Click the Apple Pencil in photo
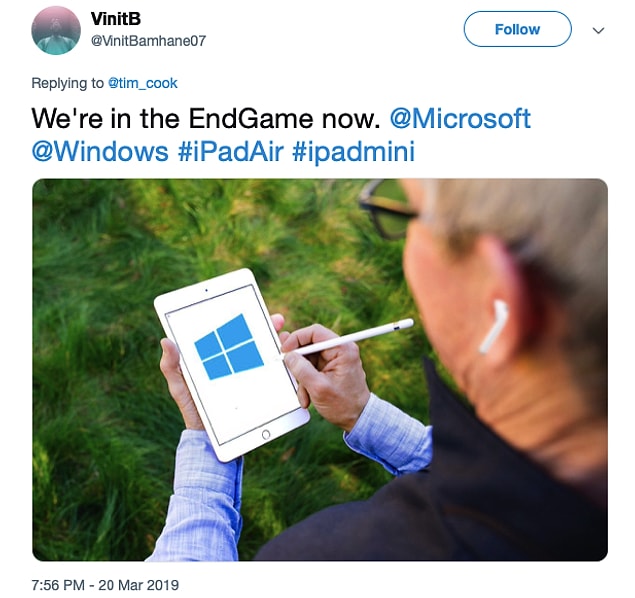Viewport: 635px width, 598px height. [345, 338]
